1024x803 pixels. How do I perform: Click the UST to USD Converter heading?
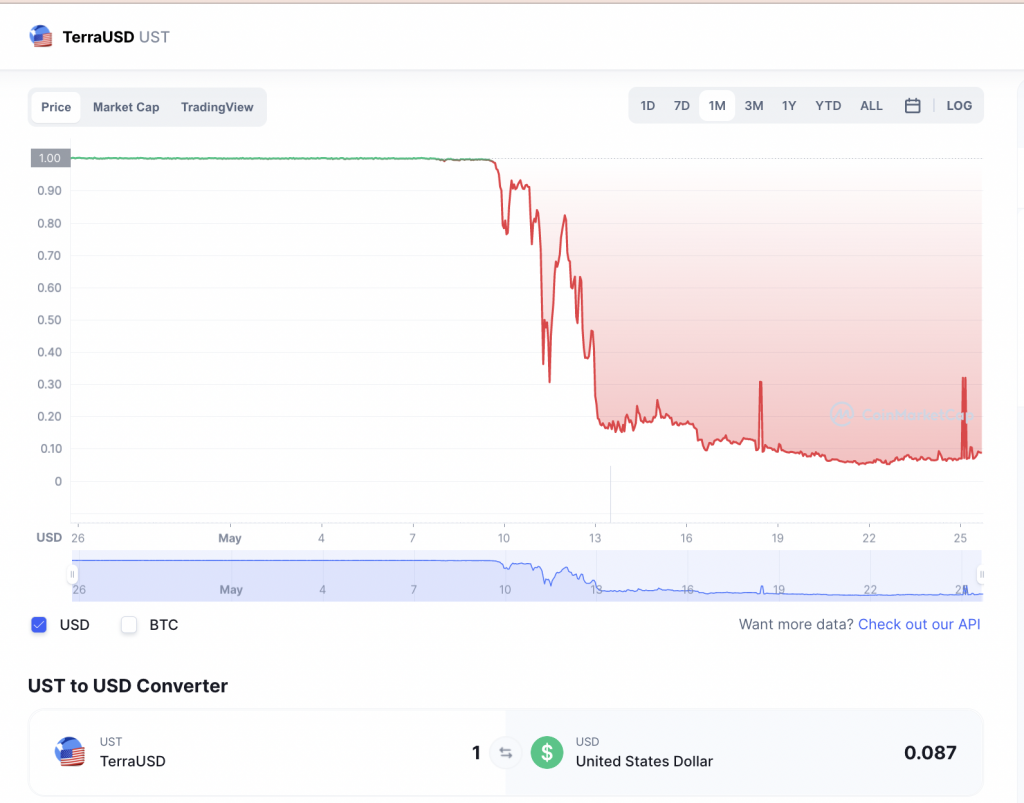tap(128, 685)
